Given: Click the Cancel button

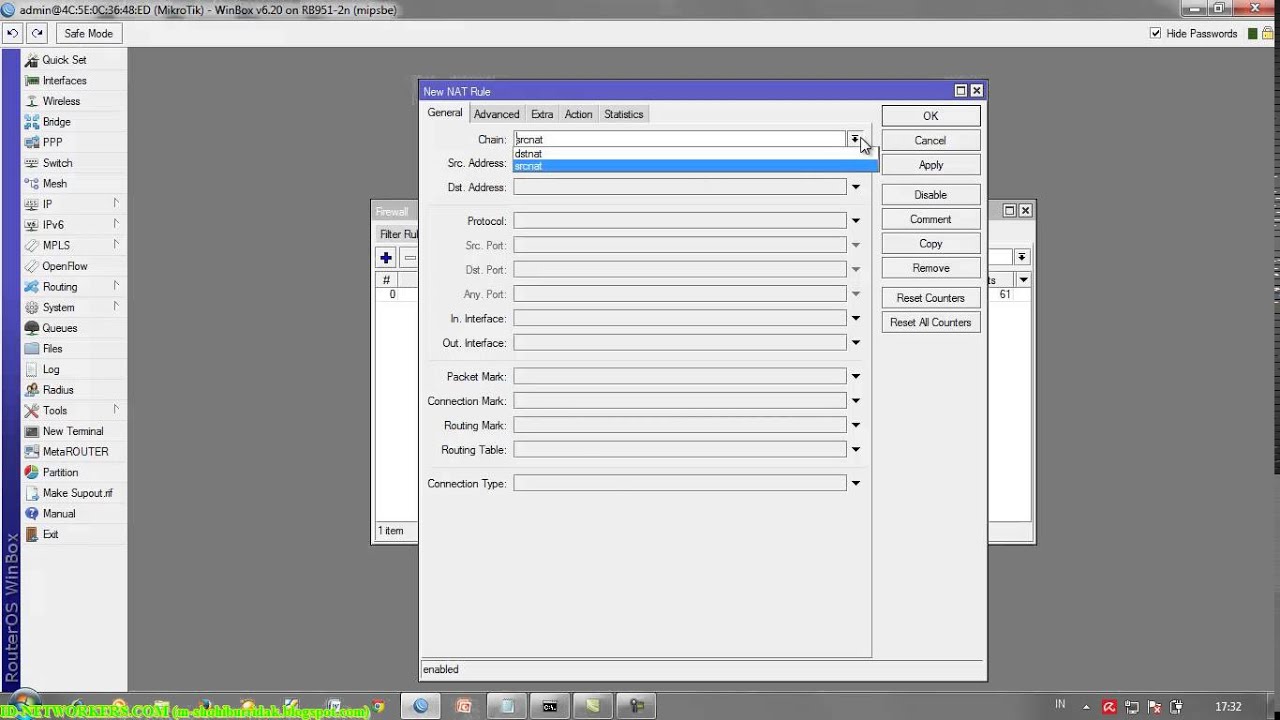Looking at the screenshot, I should click(x=930, y=141).
